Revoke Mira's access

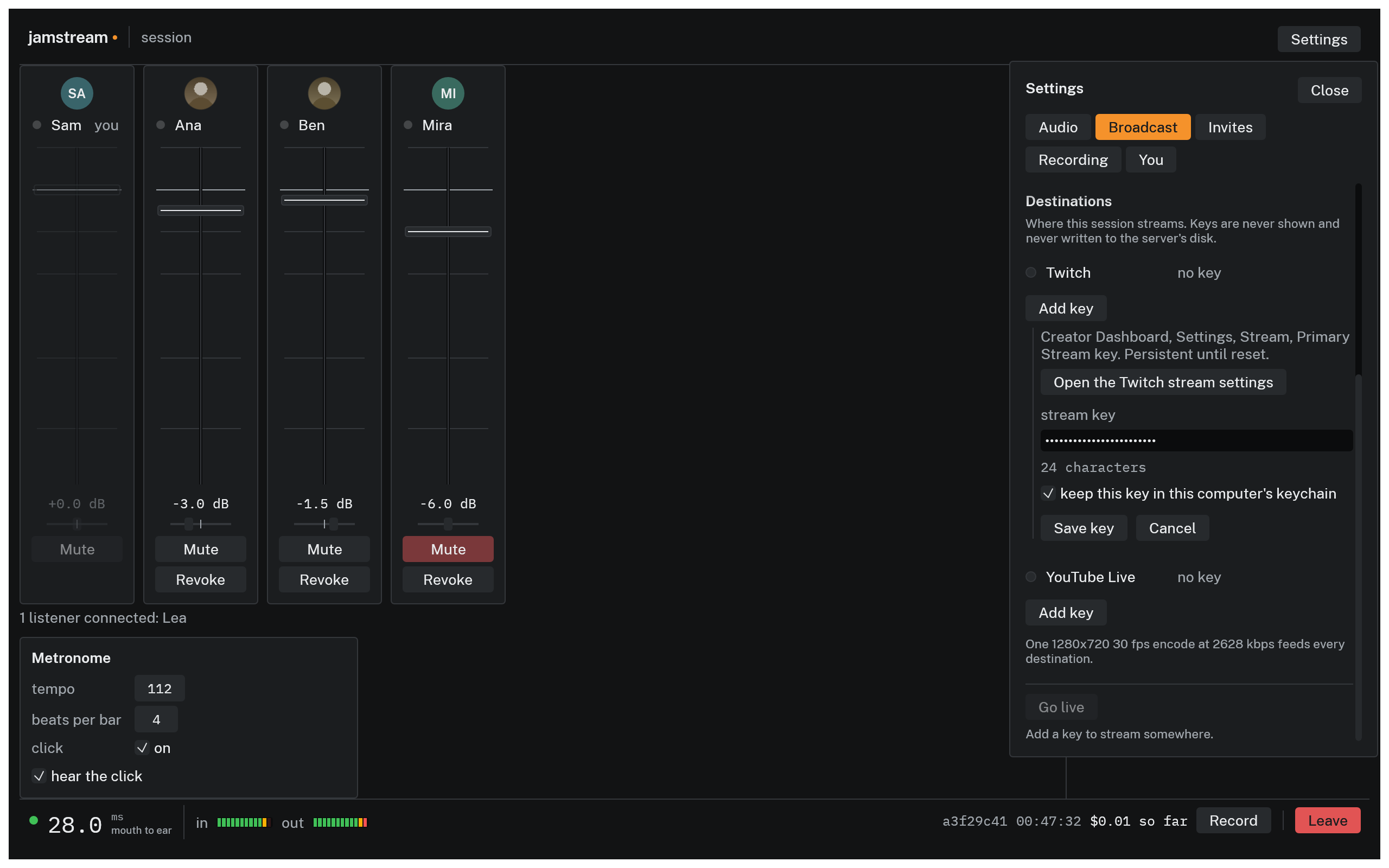[448, 579]
